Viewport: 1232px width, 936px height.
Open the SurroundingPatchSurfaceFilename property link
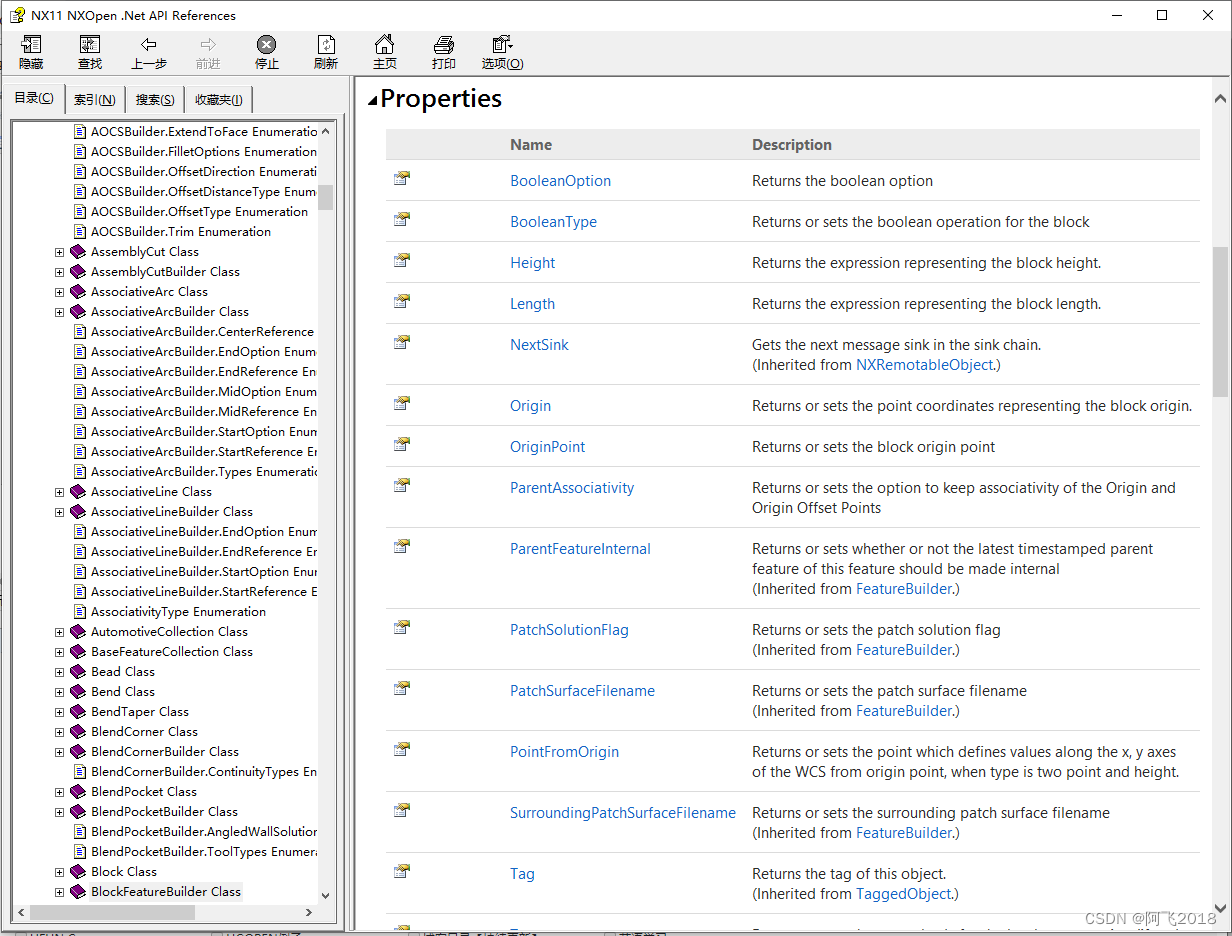623,813
